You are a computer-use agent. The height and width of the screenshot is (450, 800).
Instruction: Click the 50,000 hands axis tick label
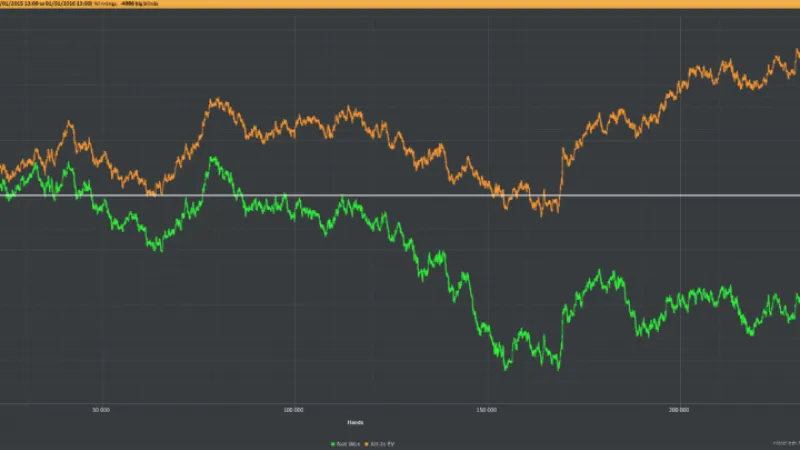tap(100, 409)
